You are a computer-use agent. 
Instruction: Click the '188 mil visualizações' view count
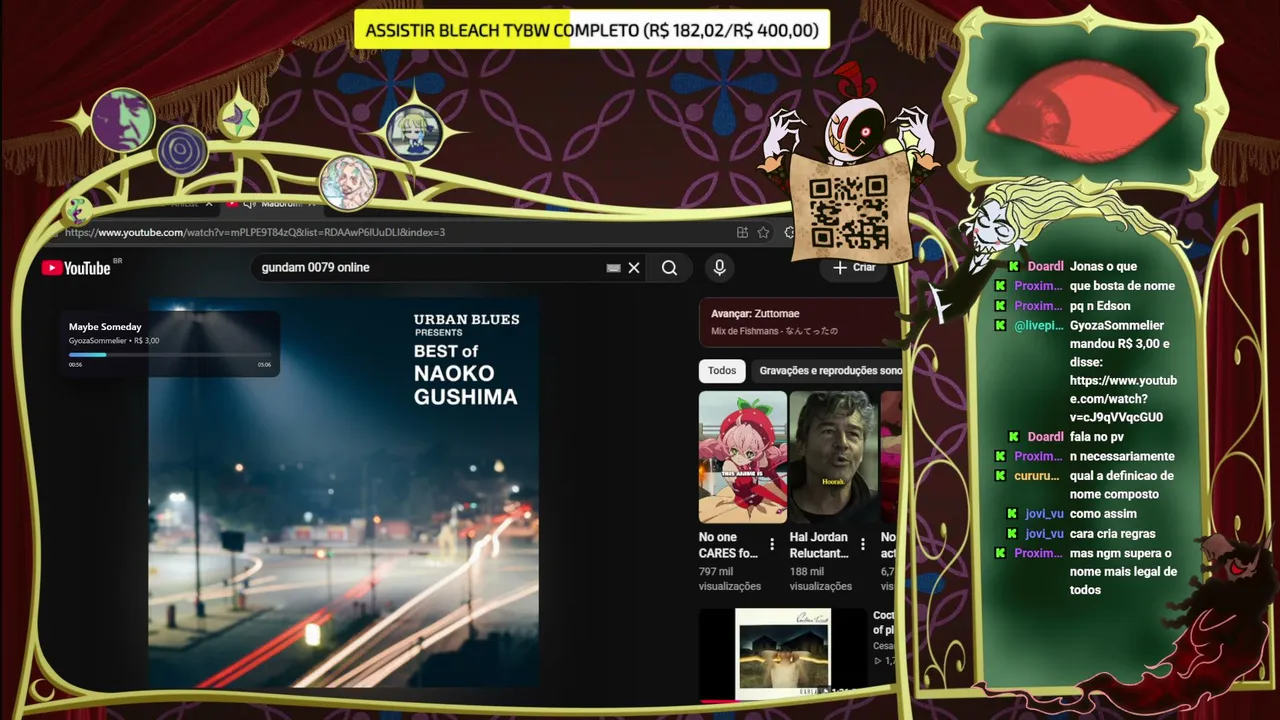point(820,579)
